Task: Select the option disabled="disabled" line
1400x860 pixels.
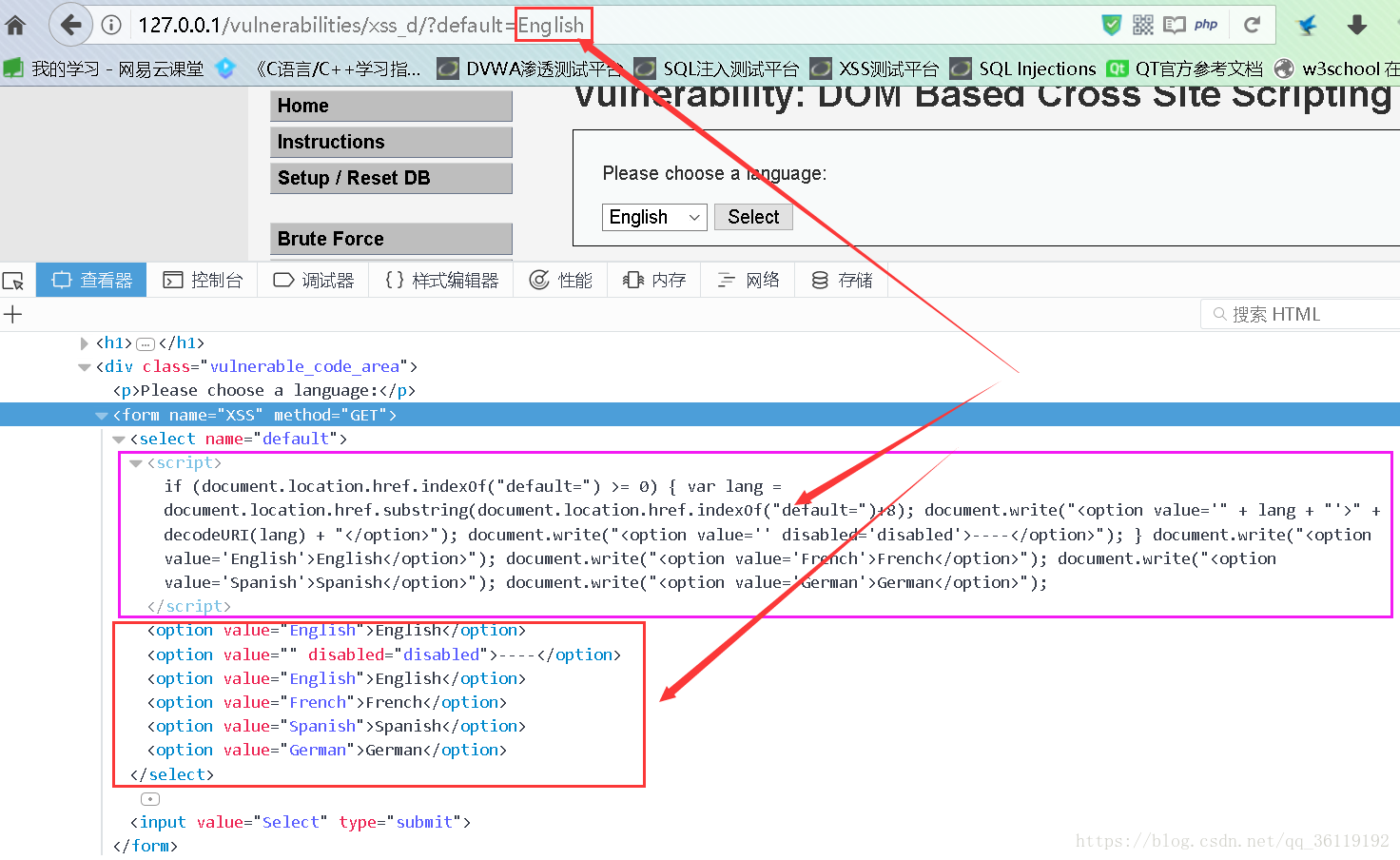Action: tap(384, 655)
